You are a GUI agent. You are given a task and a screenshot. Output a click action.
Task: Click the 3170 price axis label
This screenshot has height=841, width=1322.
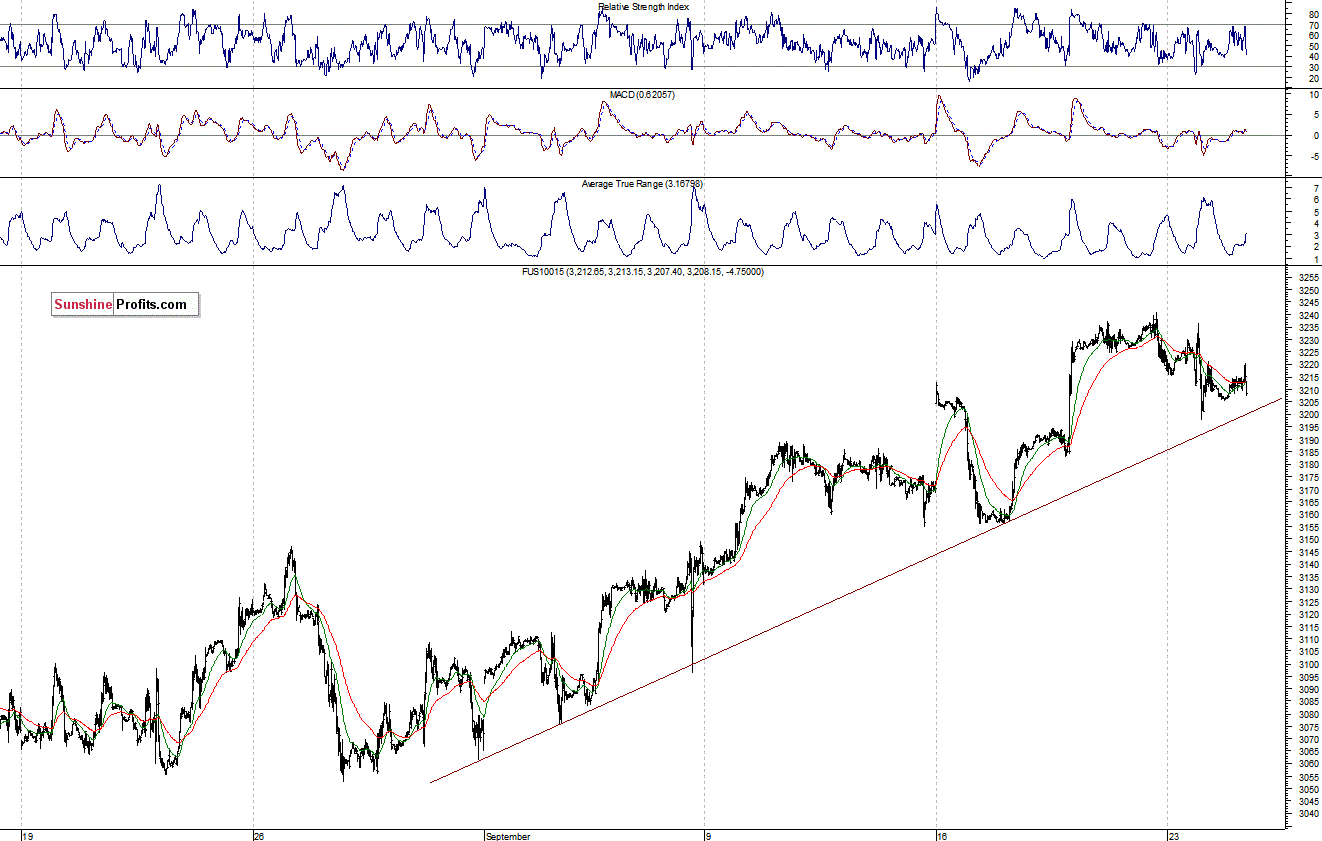pos(1308,490)
